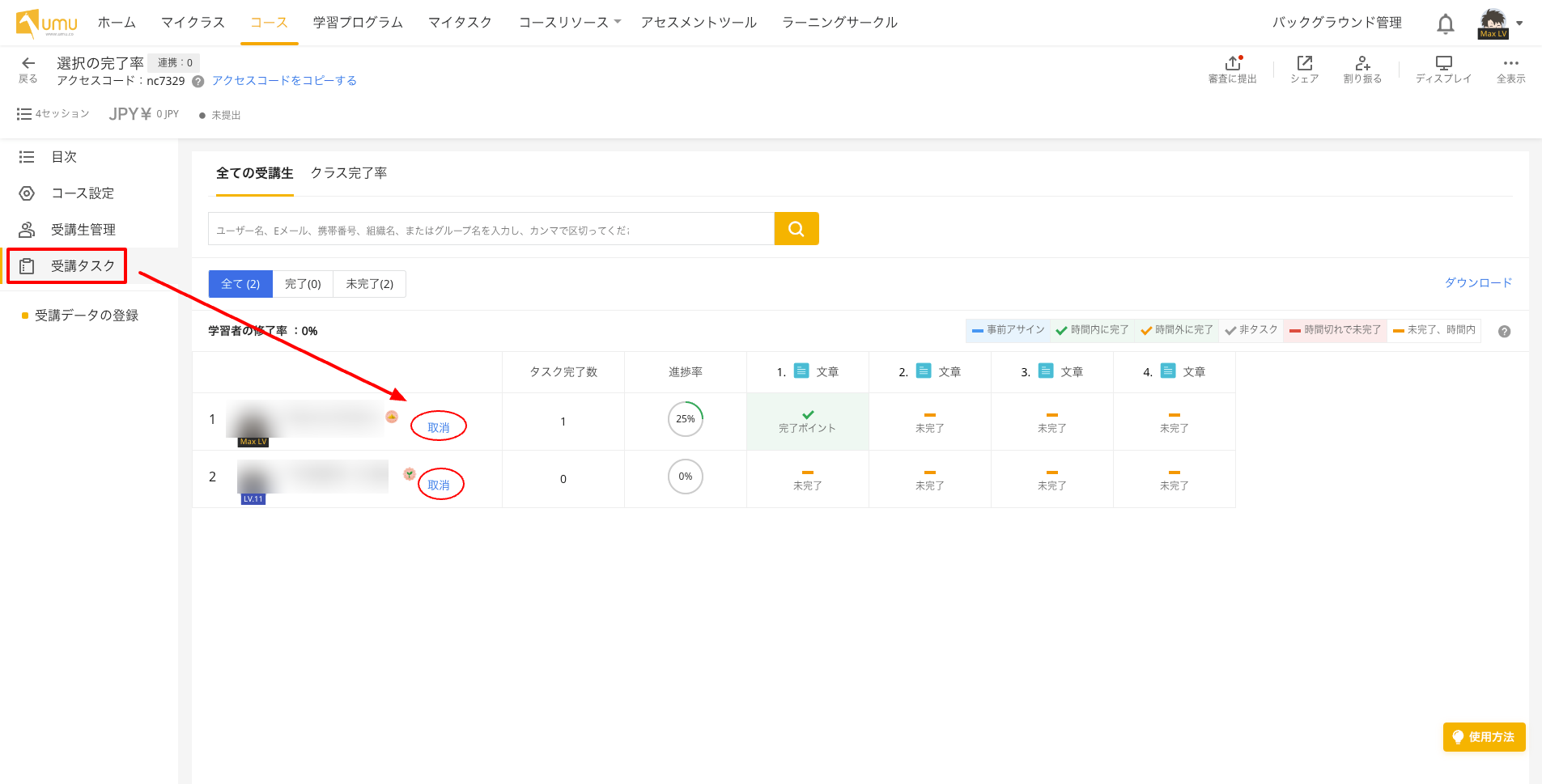Viewport: 1542px width, 784px height.
Task: Switch to the クラス完了率 tab
Action: pos(349,173)
